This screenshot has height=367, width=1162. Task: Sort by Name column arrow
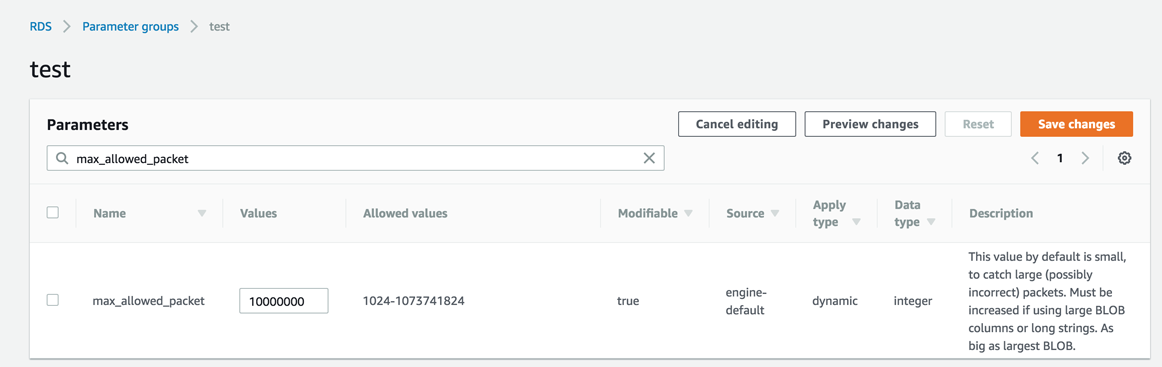point(202,214)
